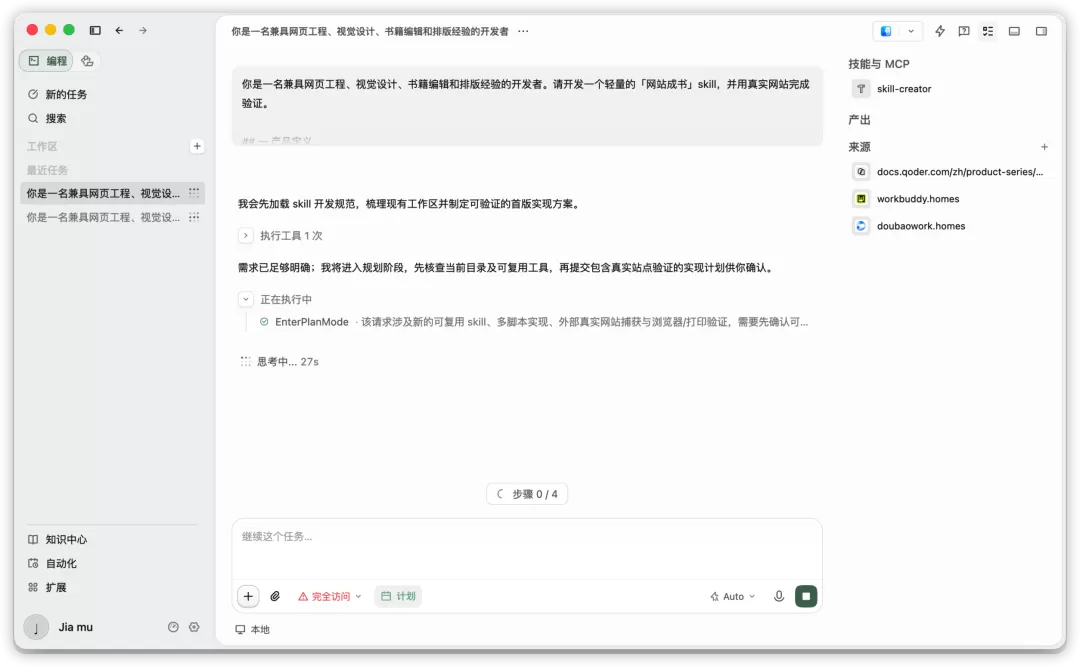Open grip menu of highlighted recent task

(x=194, y=193)
